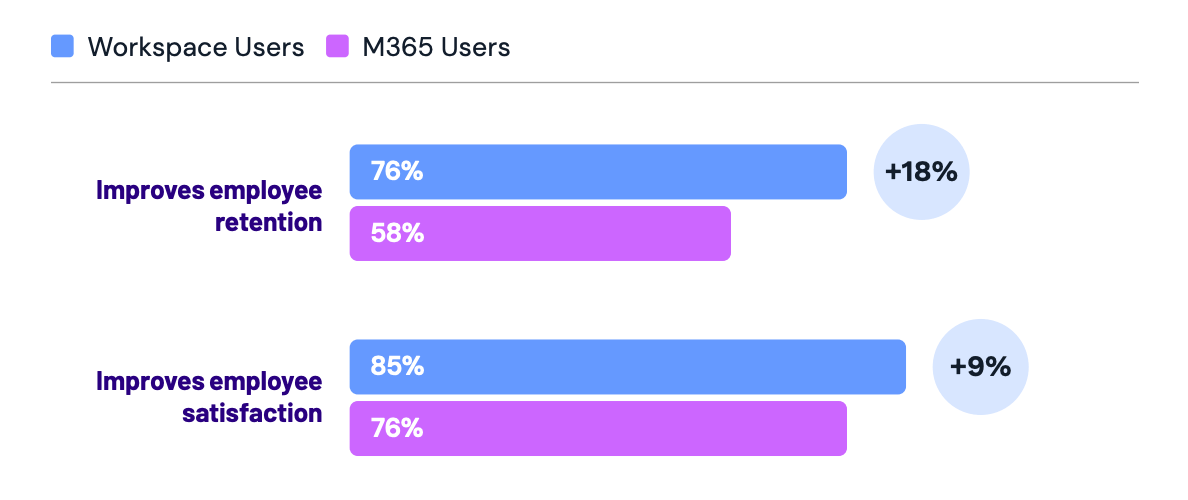1188x500 pixels.
Task: Click the 58% value text
Action: click(x=397, y=234)
